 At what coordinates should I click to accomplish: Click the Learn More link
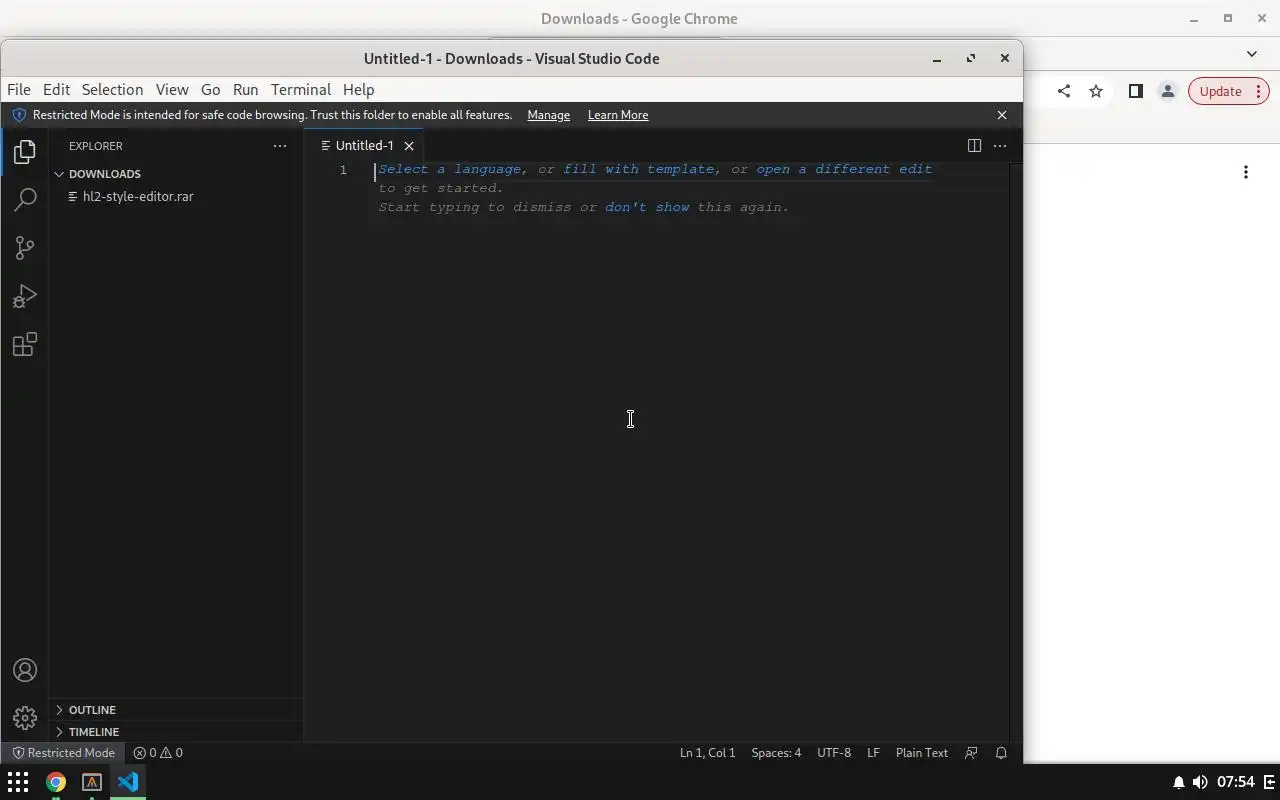pos(618,115)
